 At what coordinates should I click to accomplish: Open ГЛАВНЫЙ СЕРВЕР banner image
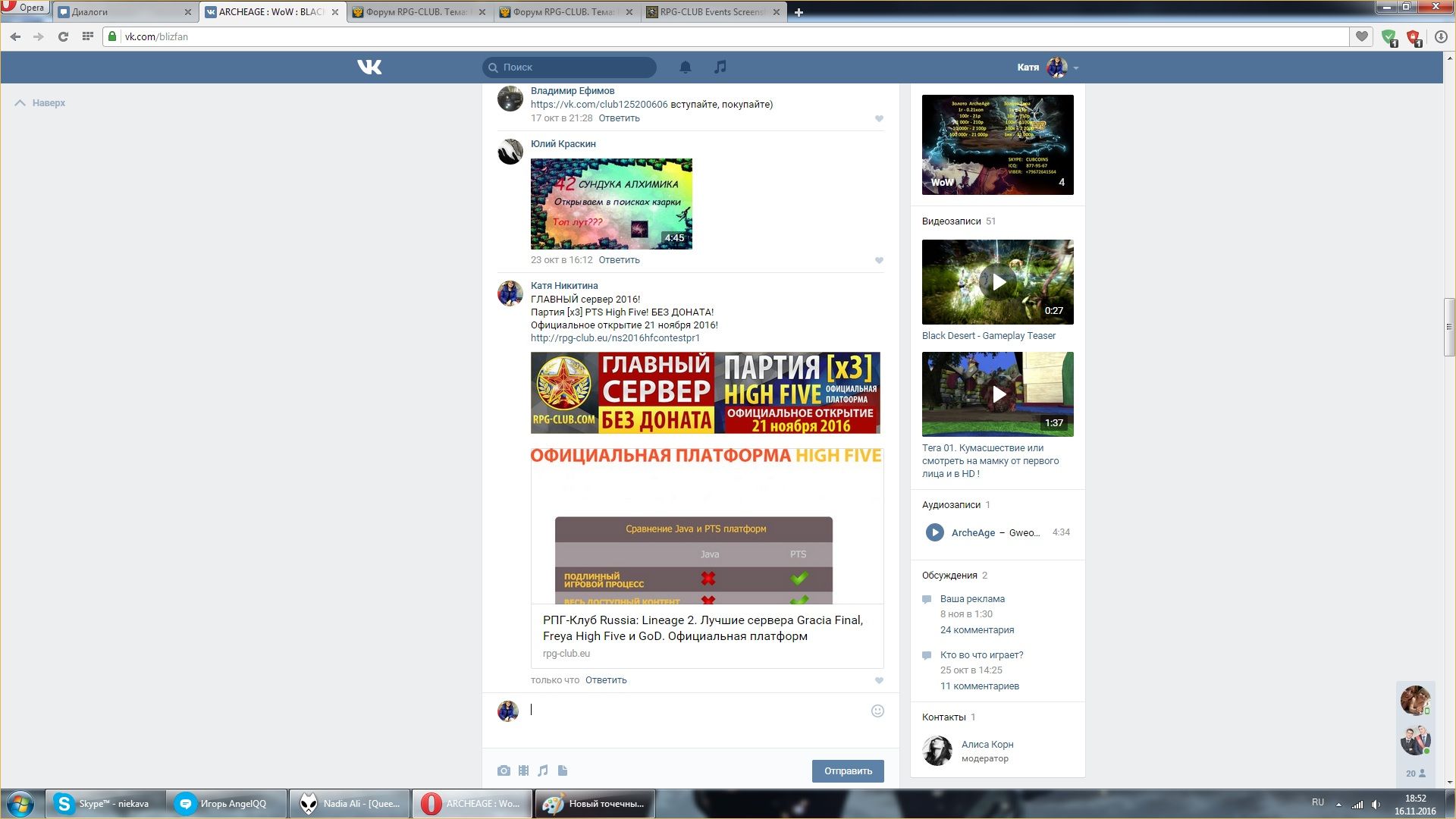tap(705, 393)
